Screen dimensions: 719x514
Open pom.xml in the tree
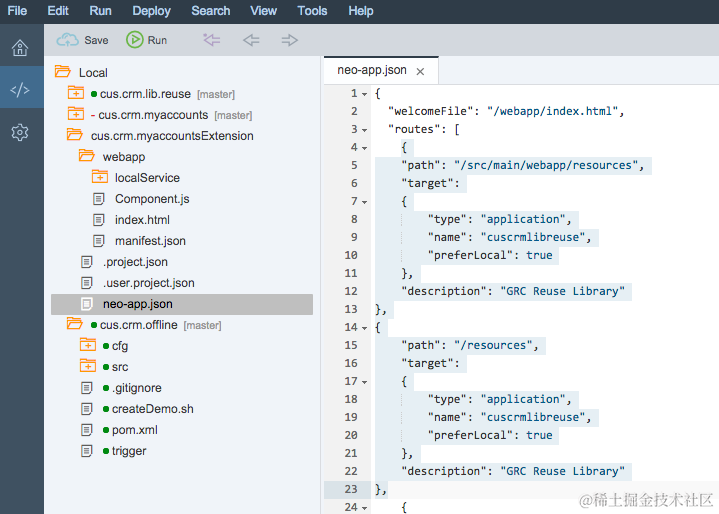tap(135, 430)
